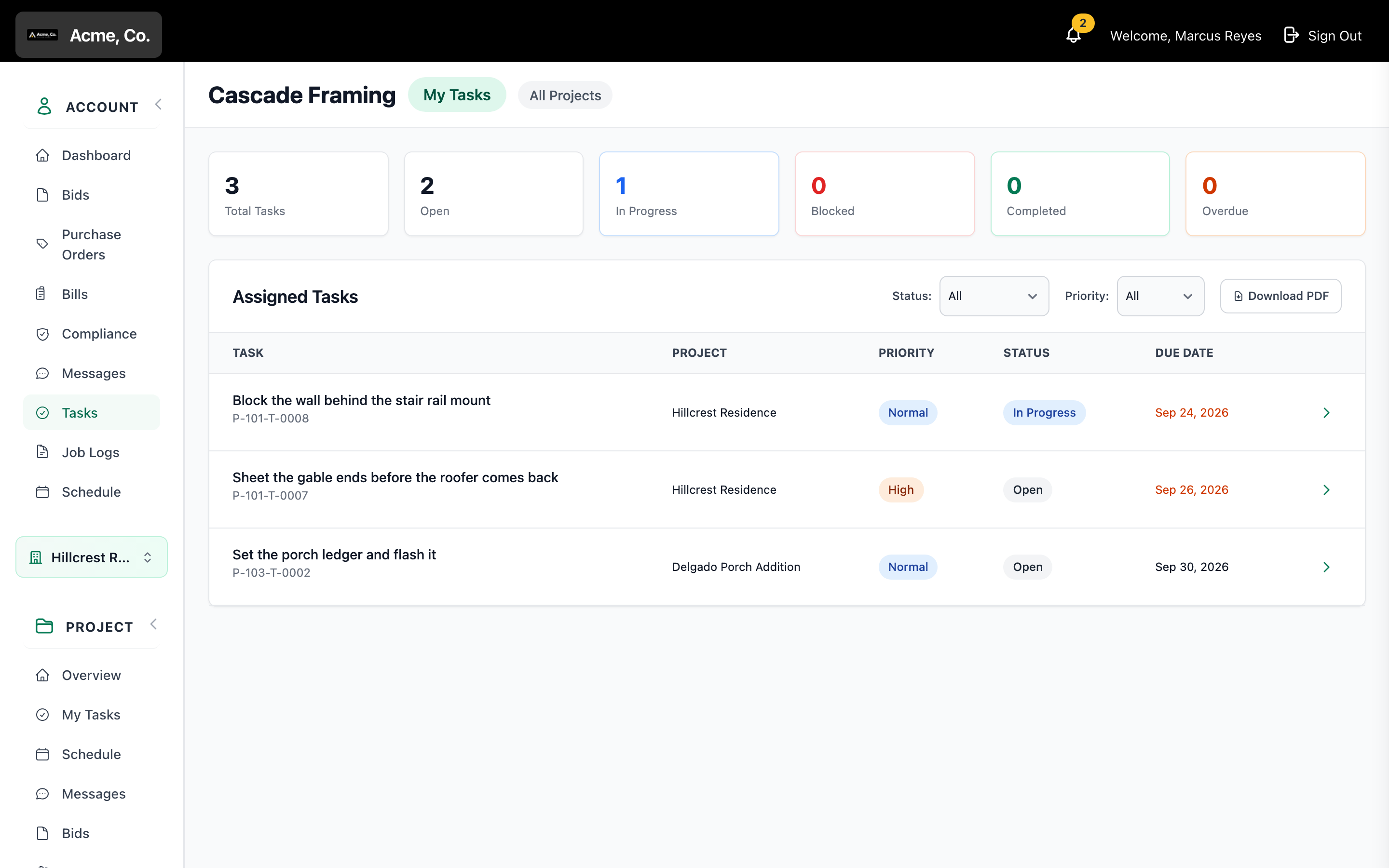Click the Project folder icon
Screen dimensions: 1389x868
coord(44,626)
